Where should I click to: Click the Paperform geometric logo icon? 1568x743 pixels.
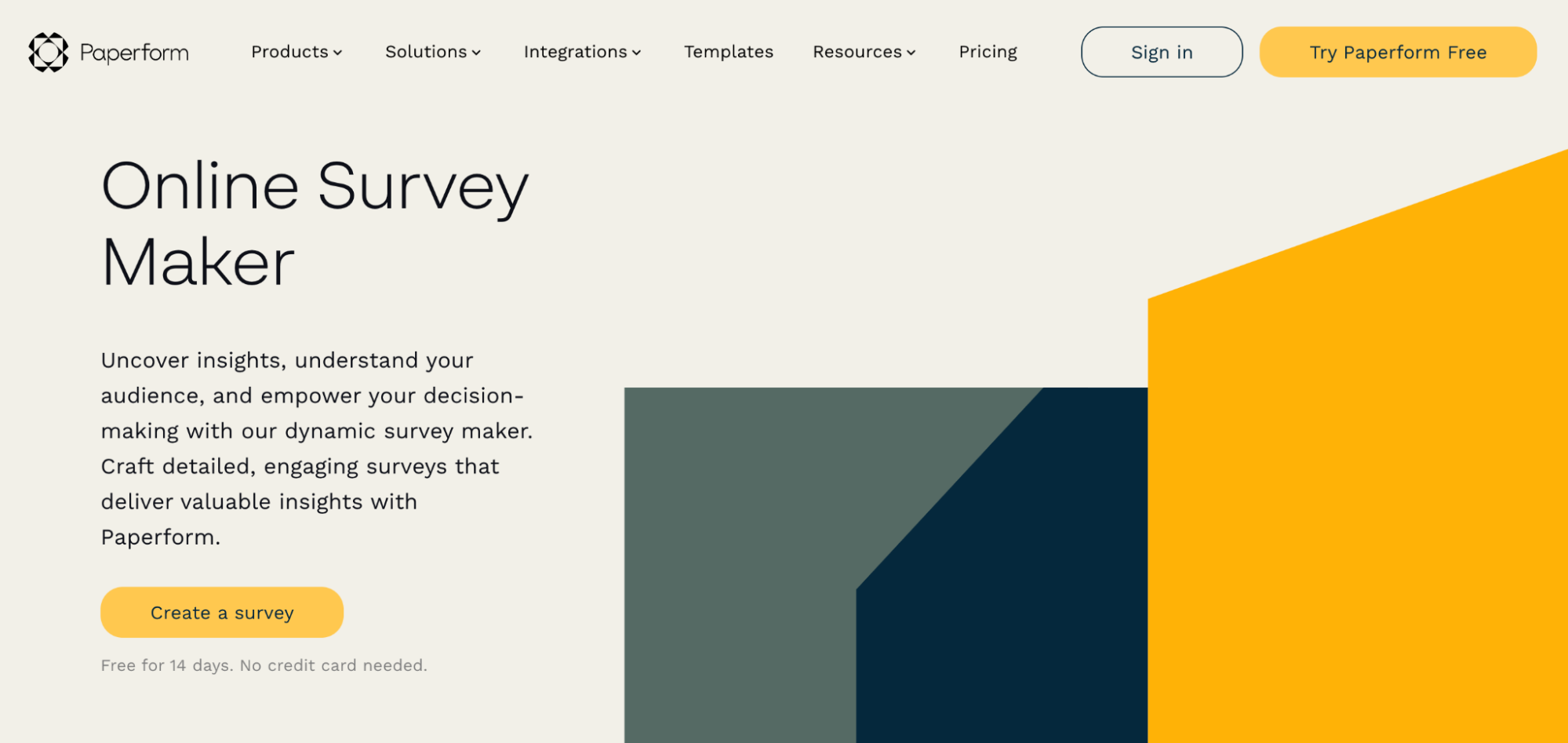(x=49, y=53)
